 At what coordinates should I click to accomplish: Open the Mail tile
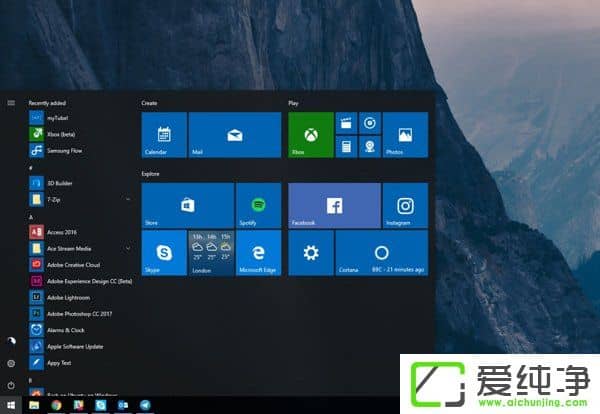[235, 135]
